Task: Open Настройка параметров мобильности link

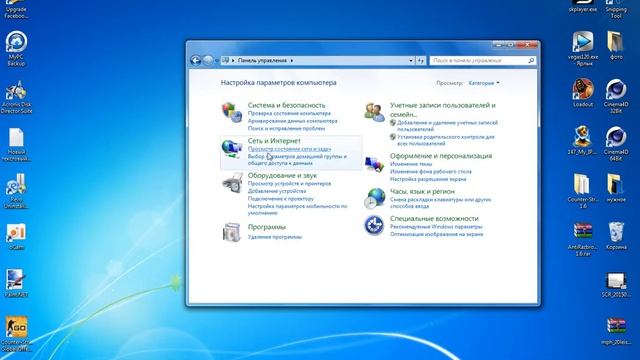Action: 297,209
